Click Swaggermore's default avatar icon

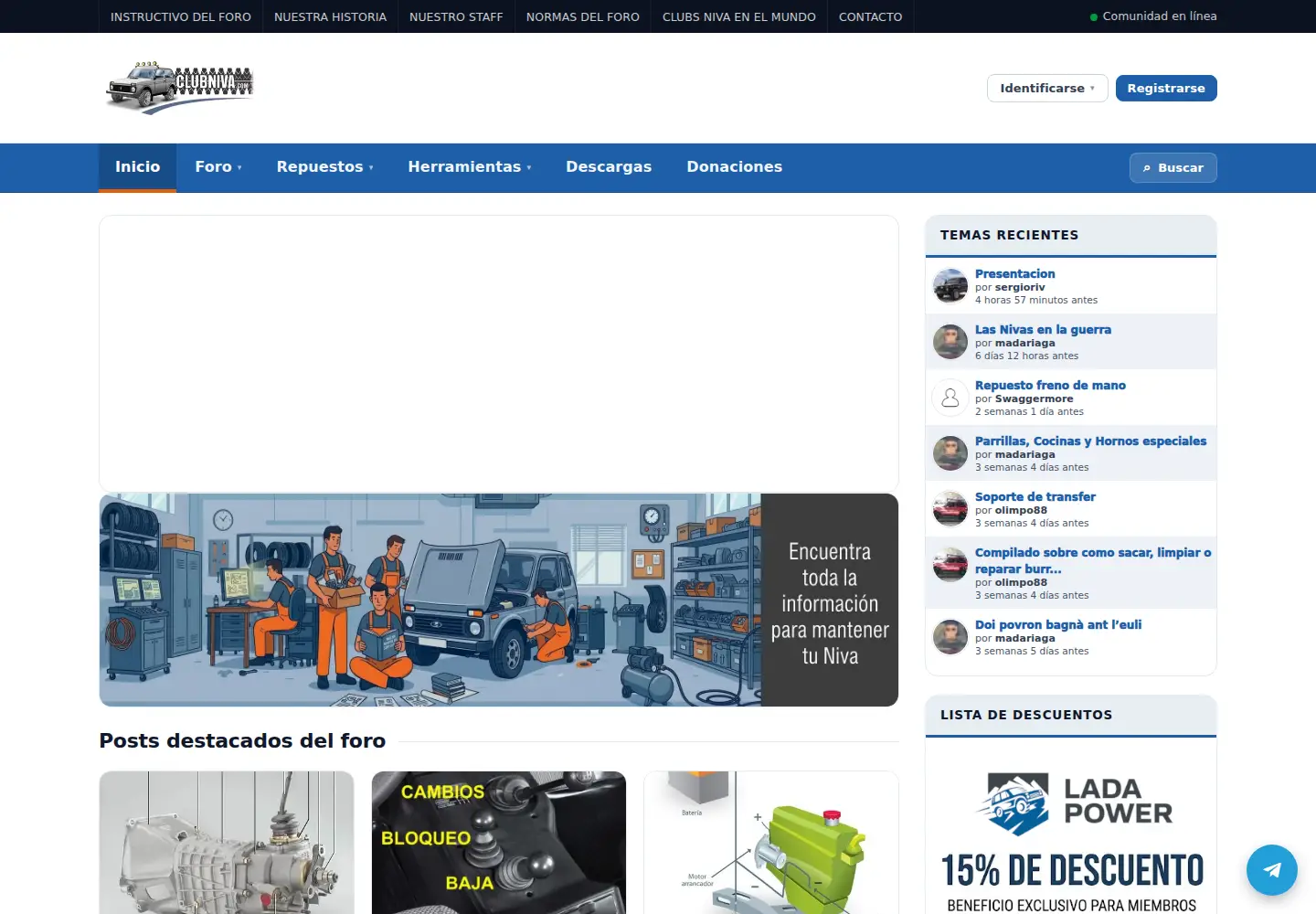[x=950, y=398]
